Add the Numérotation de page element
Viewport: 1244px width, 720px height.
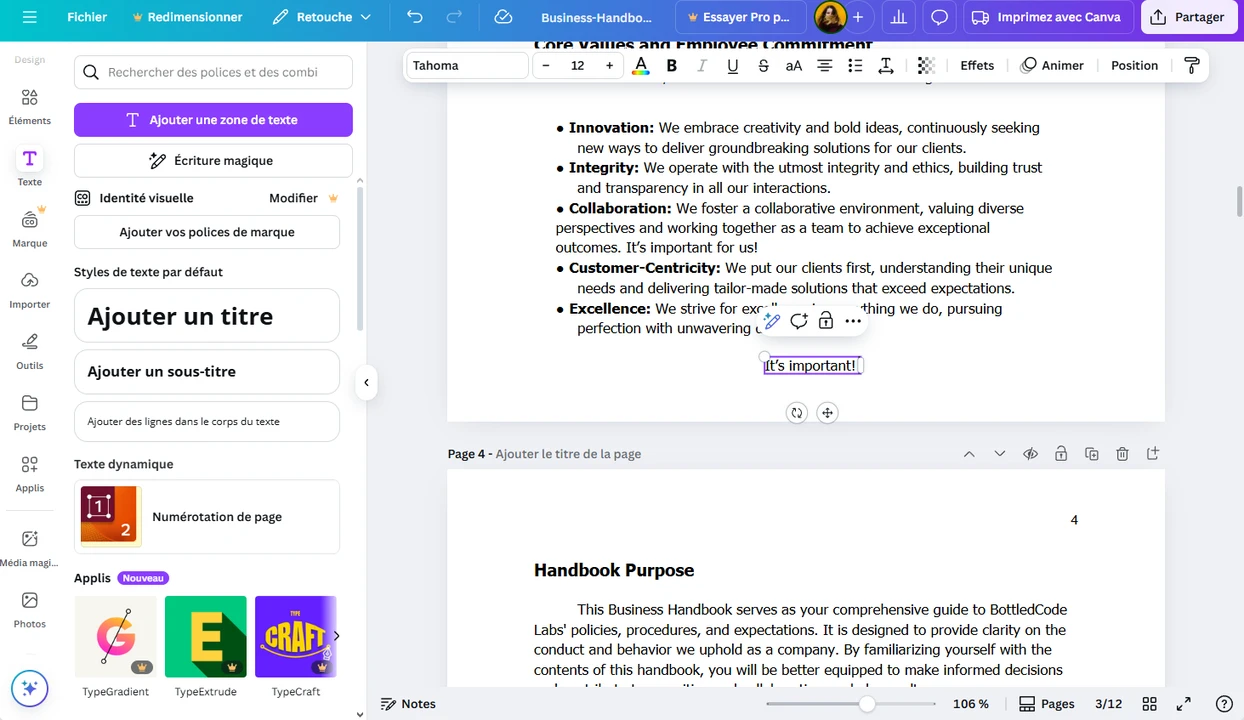pos(207,517)
